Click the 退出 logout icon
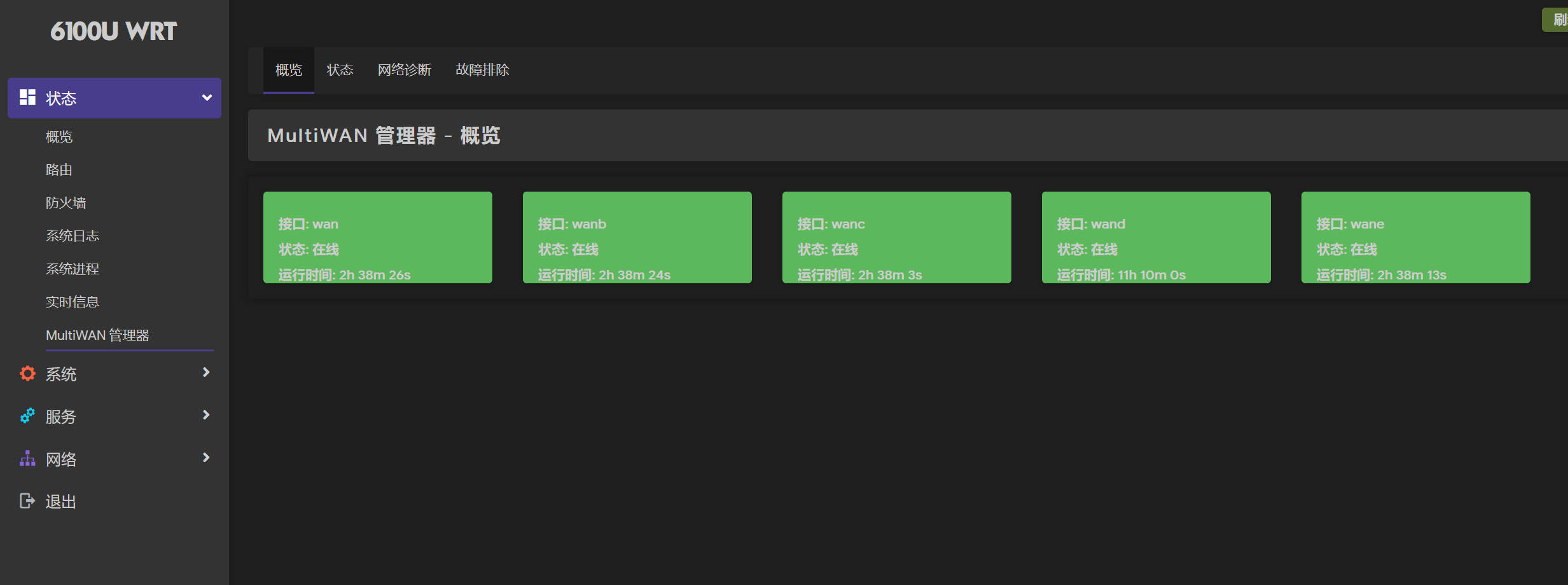Image resolution: width=1568 pixels, height=585 pixels. [x=27, y=502]
